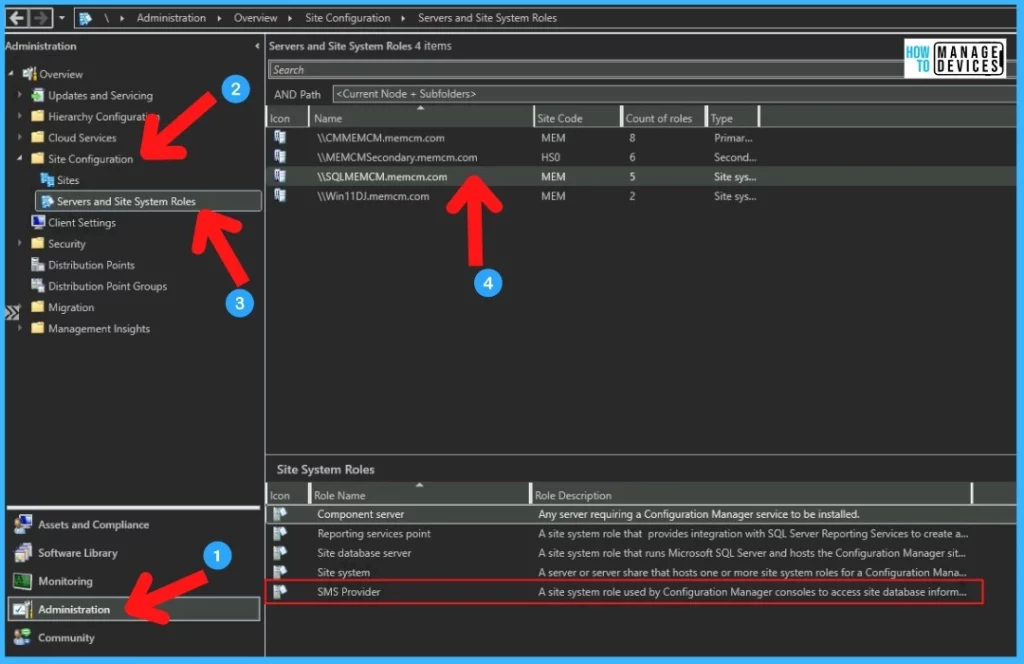Viewport: 1024px width, 664px height.
Task: Click the server icon for CMMEMCM.memcm.com
Action: 280,137
